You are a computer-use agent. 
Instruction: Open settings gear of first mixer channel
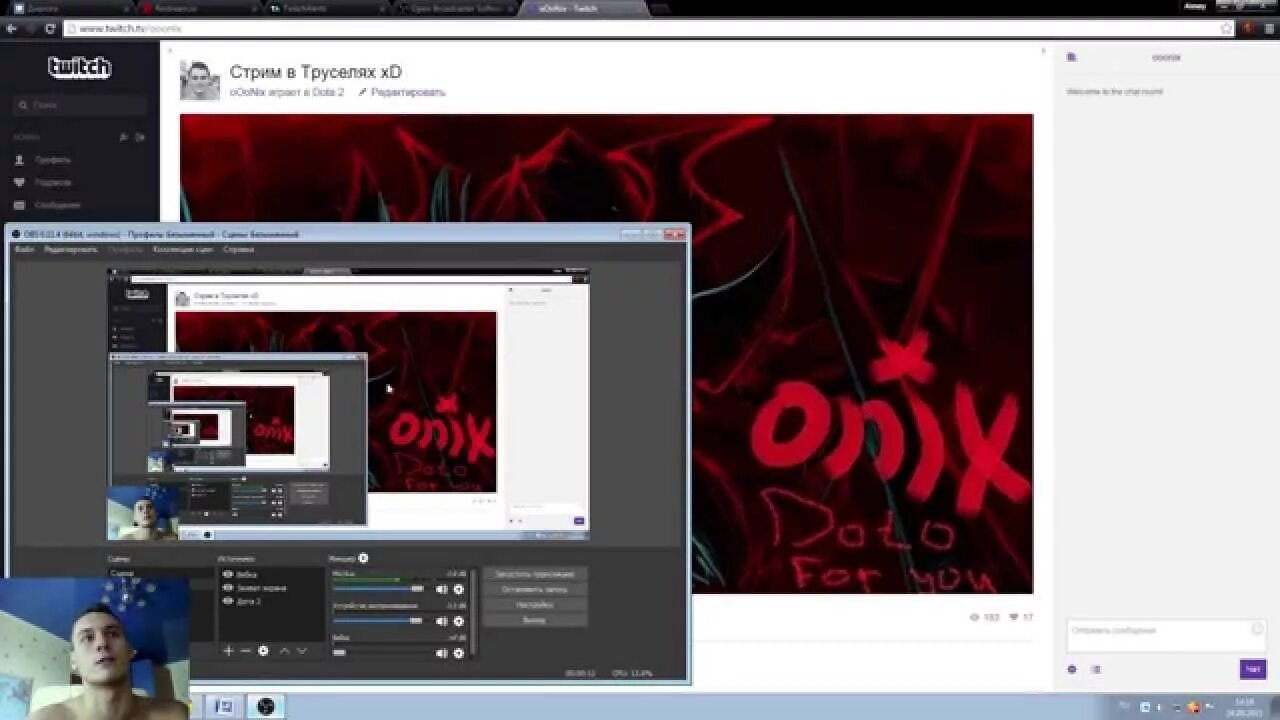(x=459, y=589)
